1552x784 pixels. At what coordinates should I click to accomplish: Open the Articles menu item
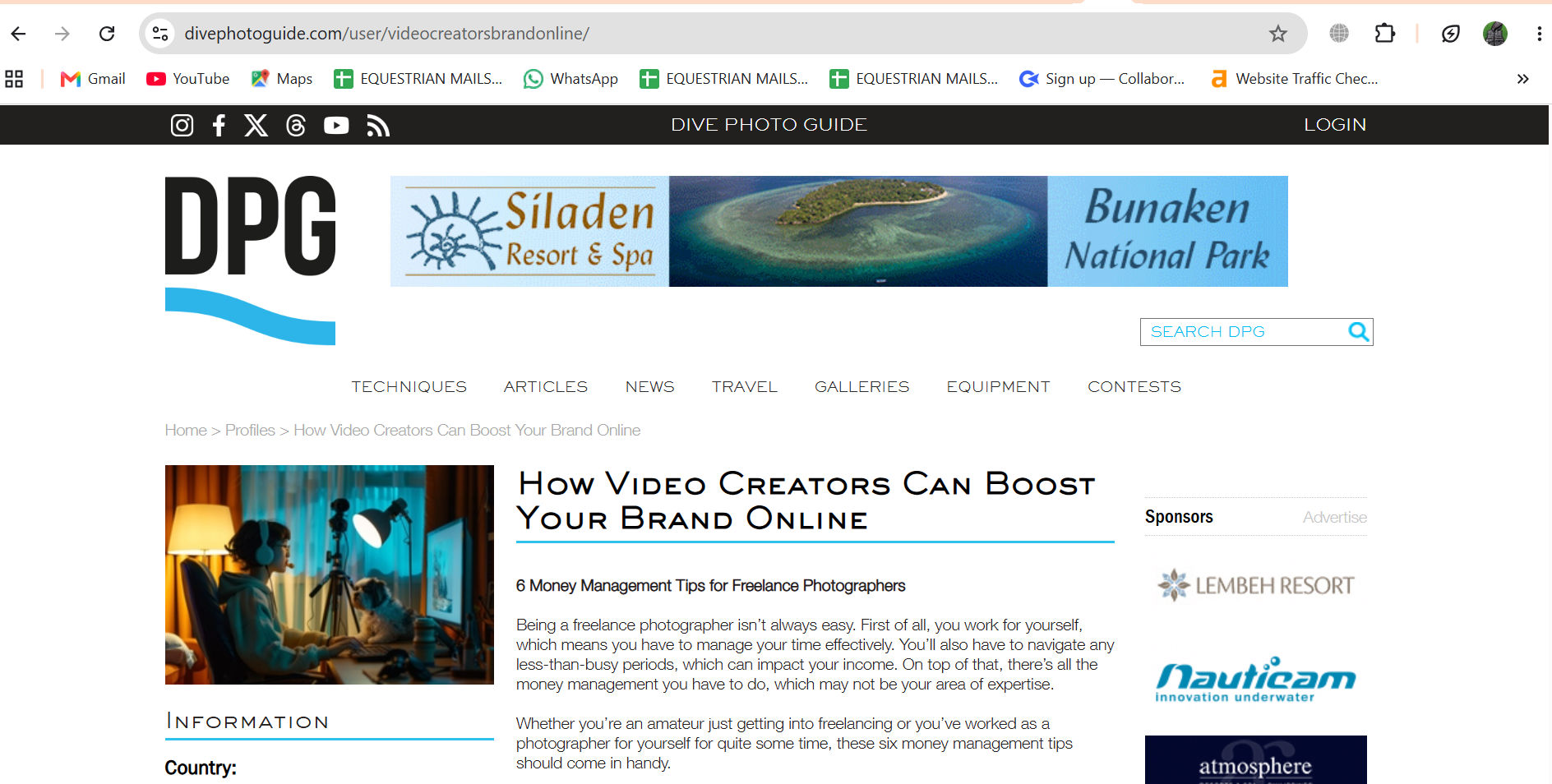[546, 386]
